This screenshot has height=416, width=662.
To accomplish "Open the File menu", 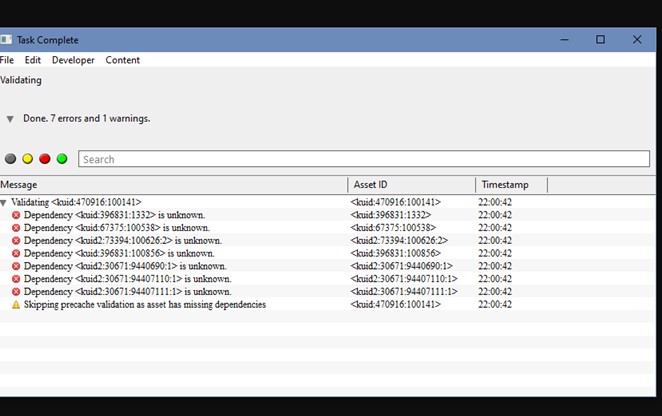I will click(7, 60).
